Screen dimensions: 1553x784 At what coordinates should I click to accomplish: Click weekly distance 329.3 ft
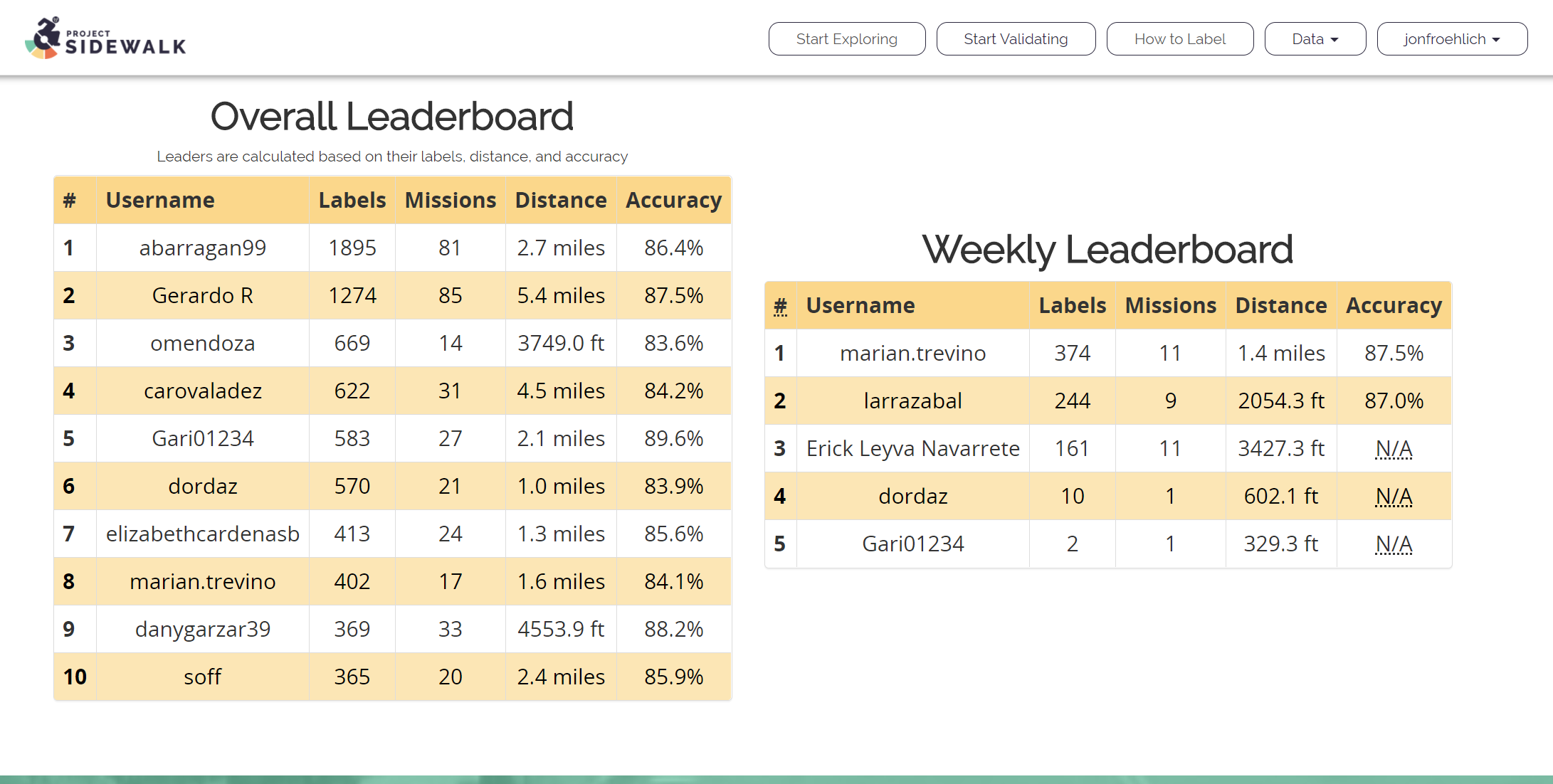(x=1281, y=544)
